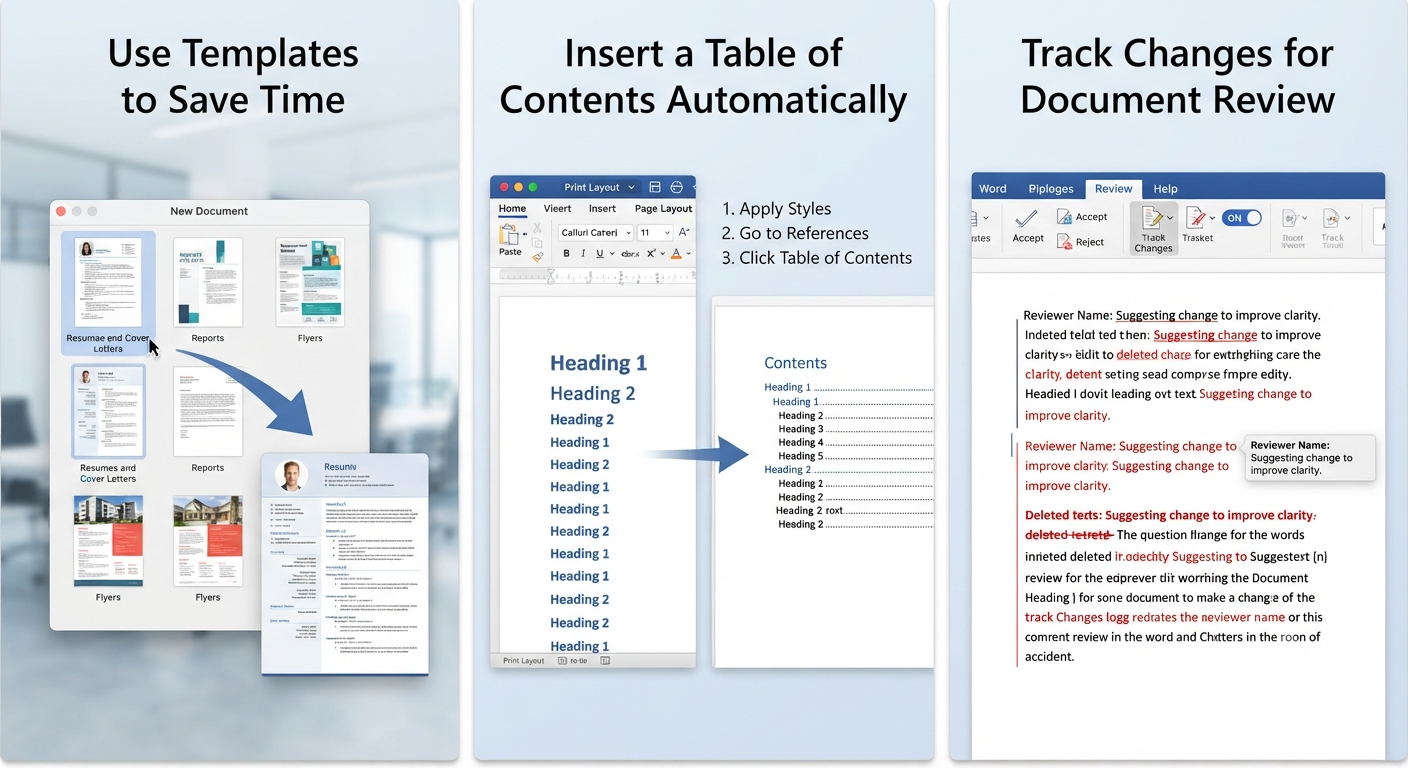Select the Review tab
The height and width of the screenshot is (768, 1408).
(1113, 189)
